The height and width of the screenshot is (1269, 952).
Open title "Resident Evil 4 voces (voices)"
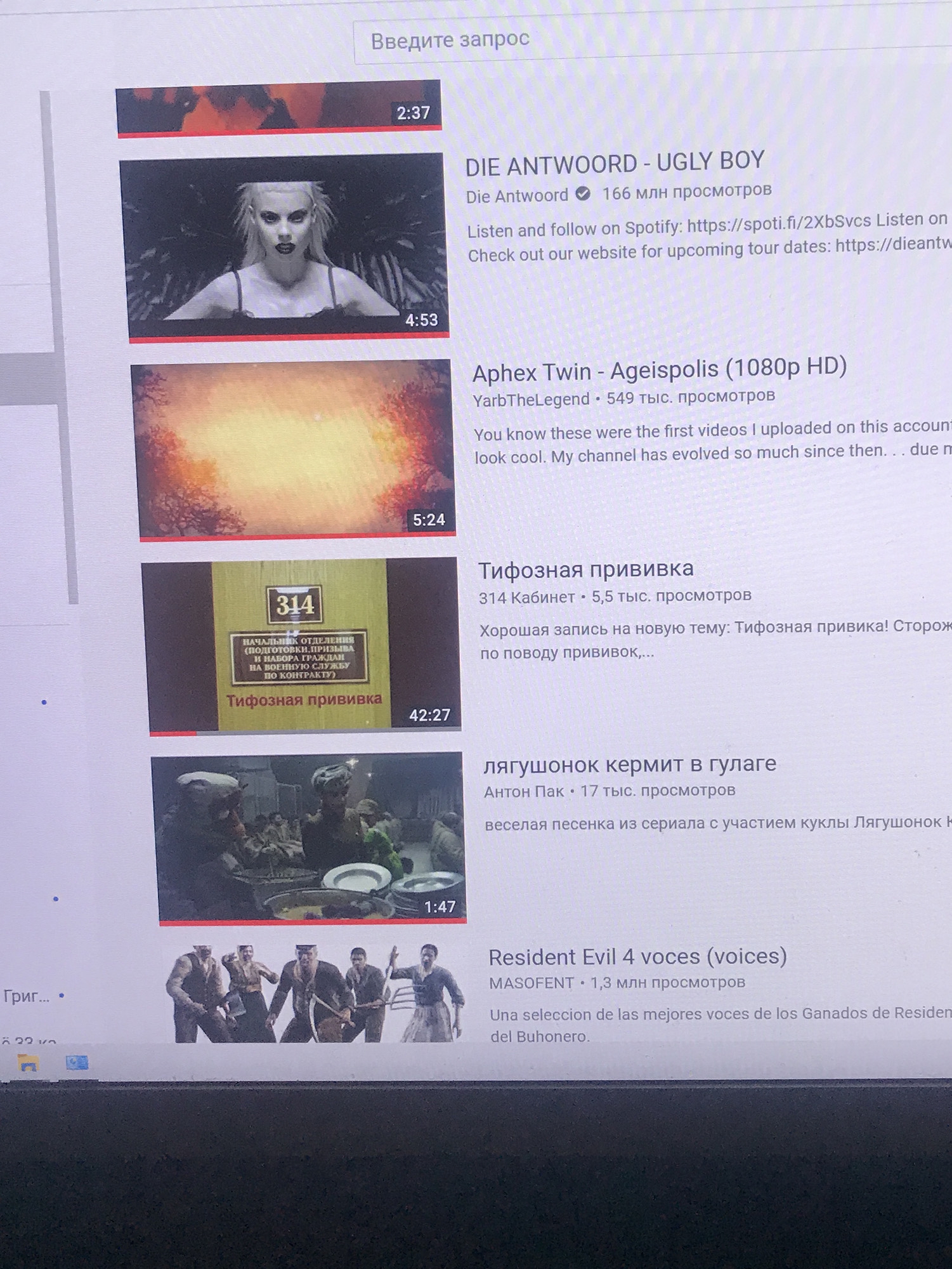[637, 957]
